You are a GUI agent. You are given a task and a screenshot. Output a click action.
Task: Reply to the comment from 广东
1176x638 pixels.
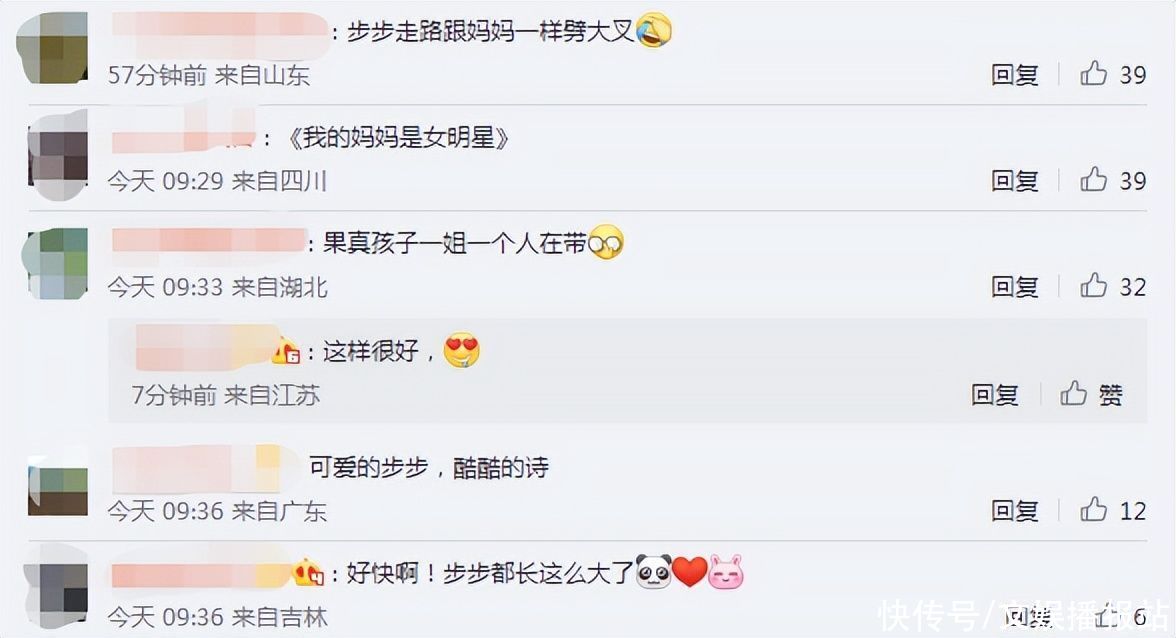[1015, 510]
